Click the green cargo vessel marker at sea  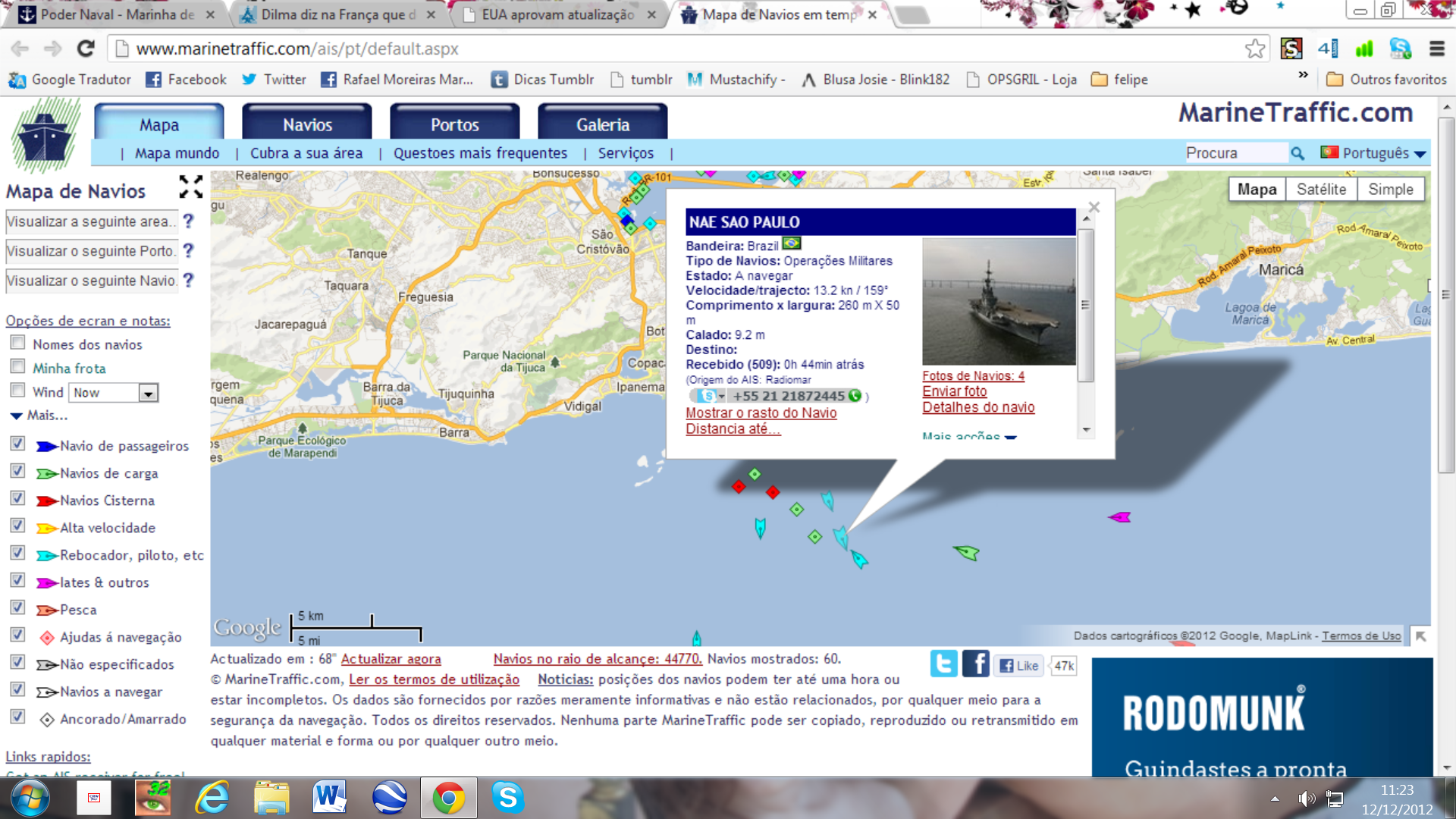967,552
